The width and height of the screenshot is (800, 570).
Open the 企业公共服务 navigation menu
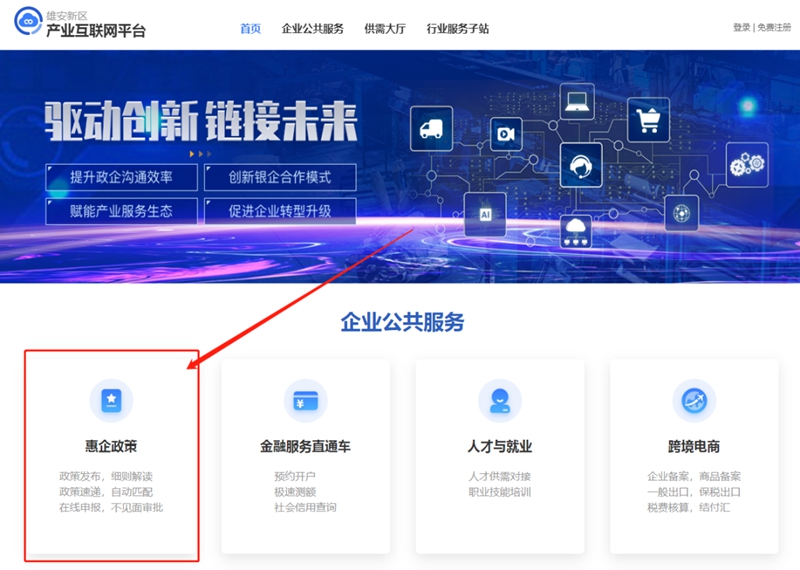[312, 28]
